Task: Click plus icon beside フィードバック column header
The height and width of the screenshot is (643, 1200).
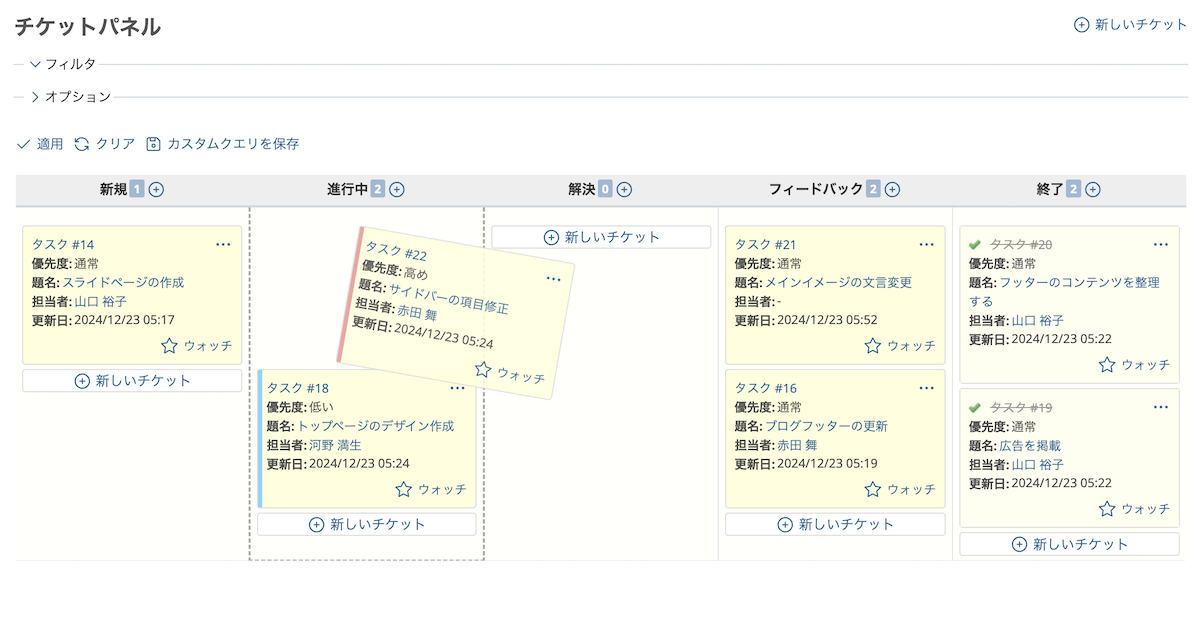Action: click(x=893, y=189)
